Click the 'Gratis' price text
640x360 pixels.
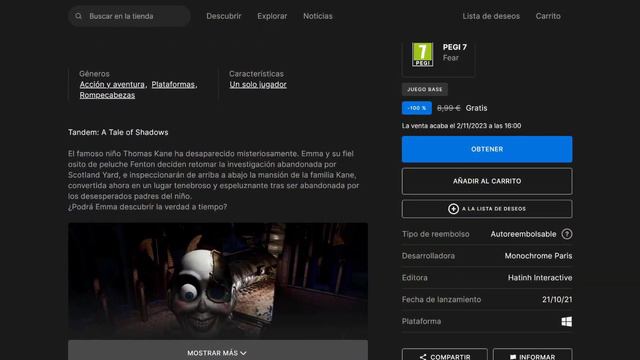[x=476, y=108]
